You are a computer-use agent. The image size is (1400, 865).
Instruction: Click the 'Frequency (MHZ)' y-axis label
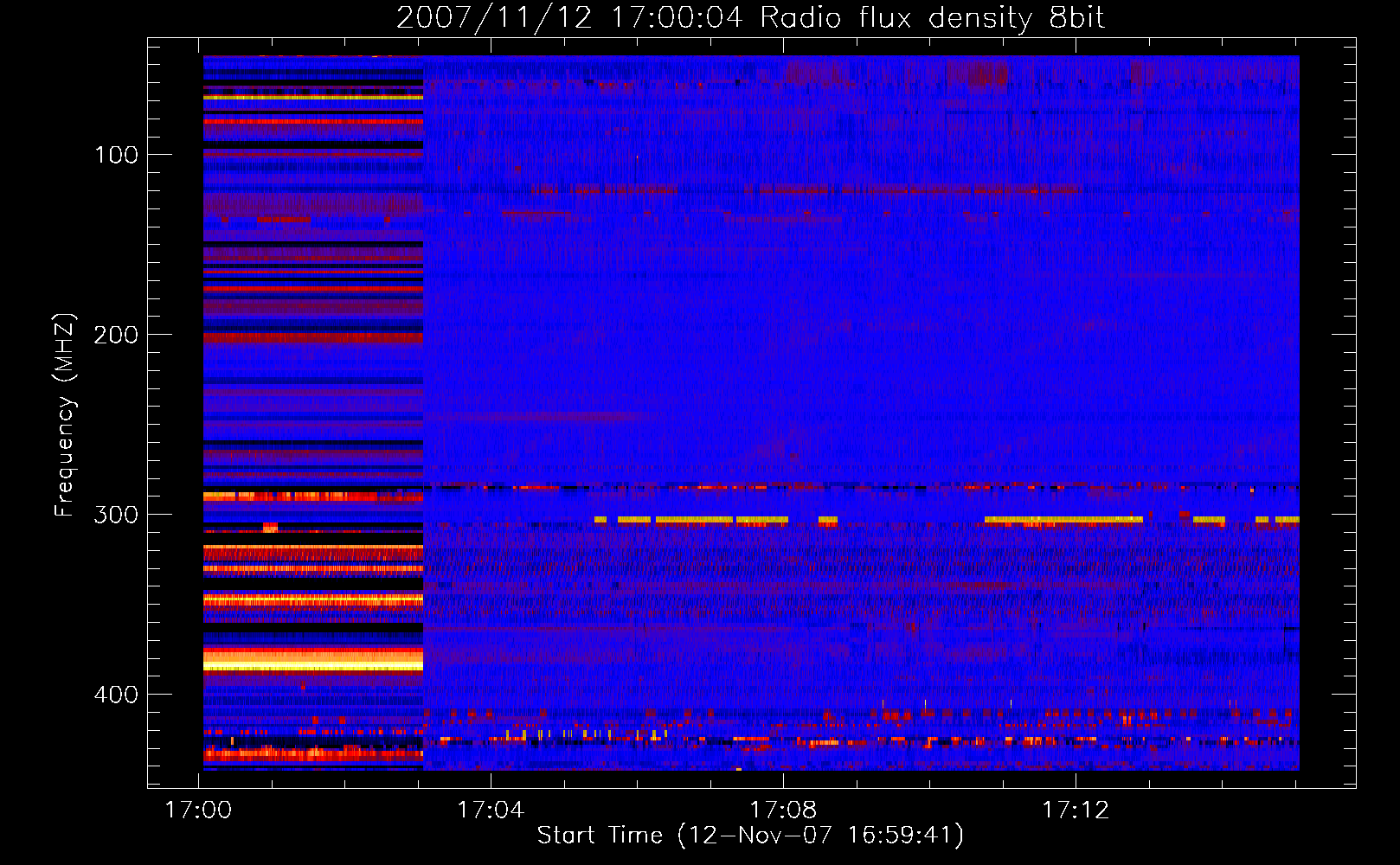[65, 415]
